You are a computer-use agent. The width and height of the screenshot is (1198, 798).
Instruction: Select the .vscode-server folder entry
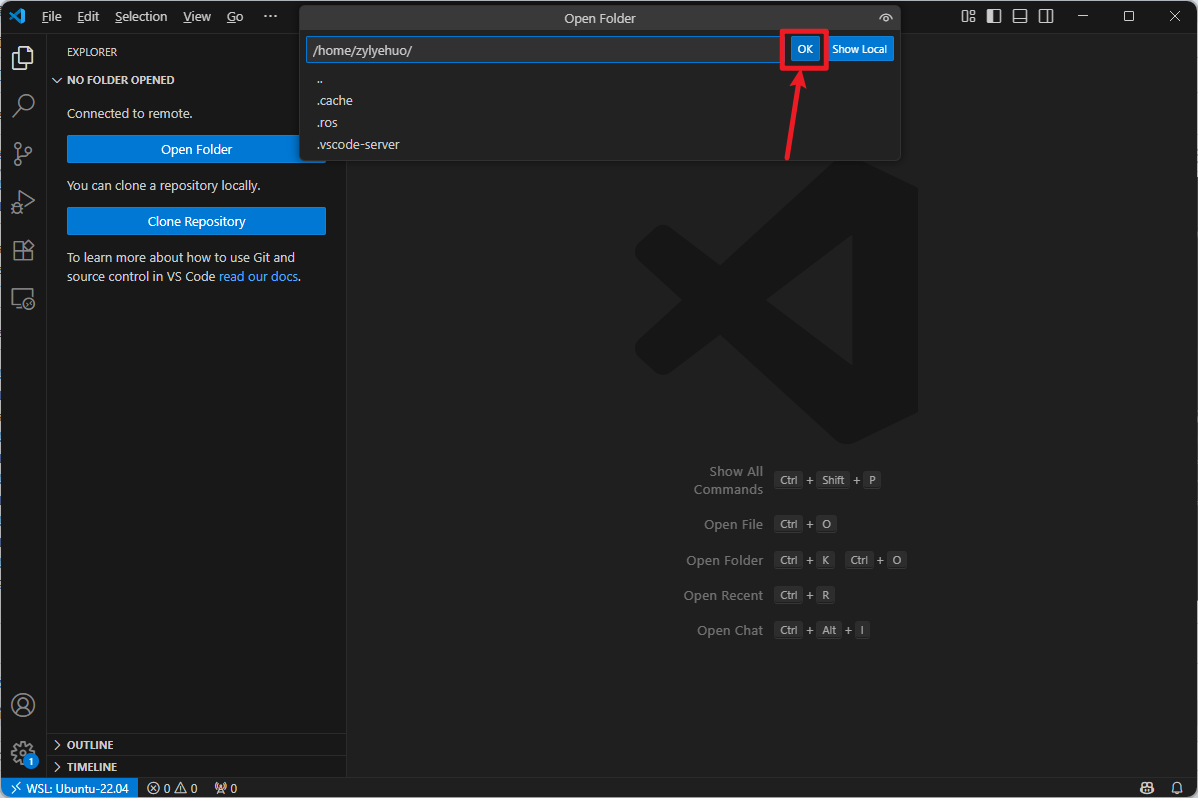click(x=600, y=144)
